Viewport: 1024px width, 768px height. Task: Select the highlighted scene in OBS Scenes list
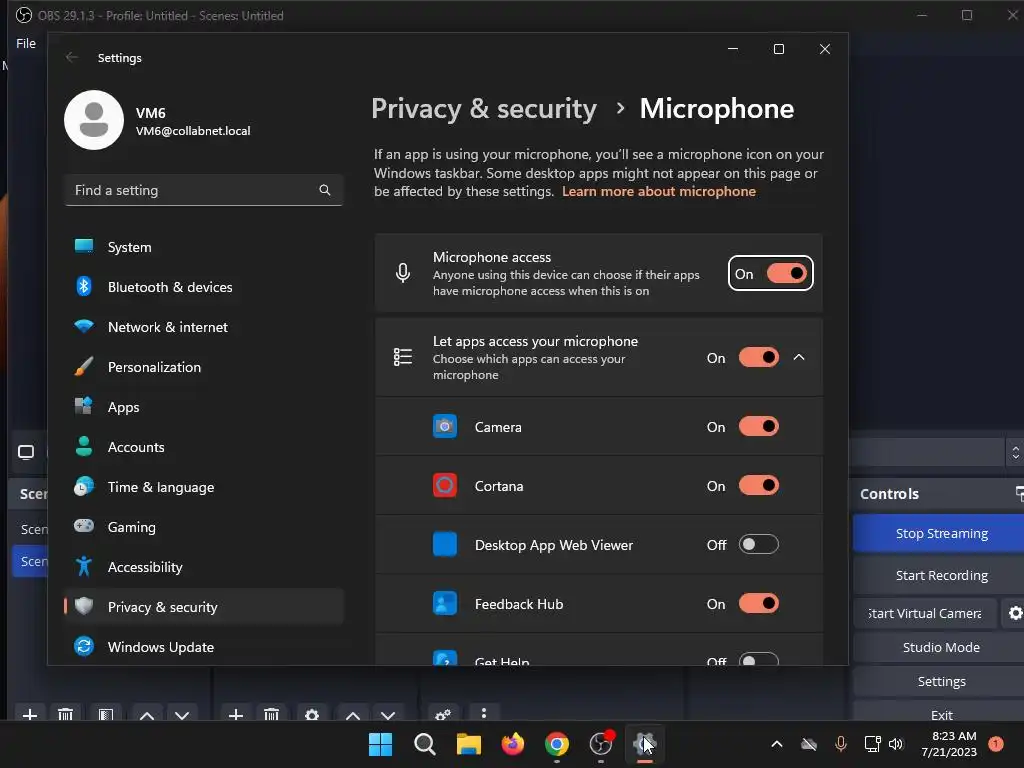(30, 561)
